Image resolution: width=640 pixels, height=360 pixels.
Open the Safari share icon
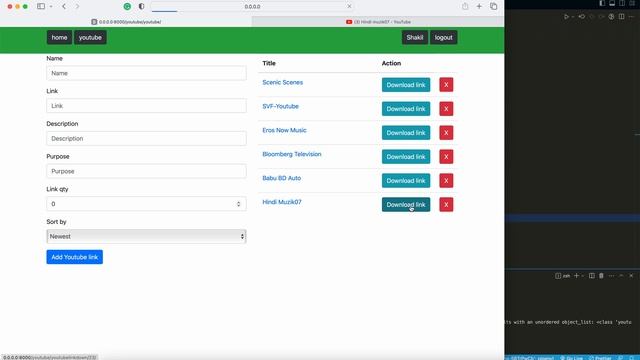point(465,6)
